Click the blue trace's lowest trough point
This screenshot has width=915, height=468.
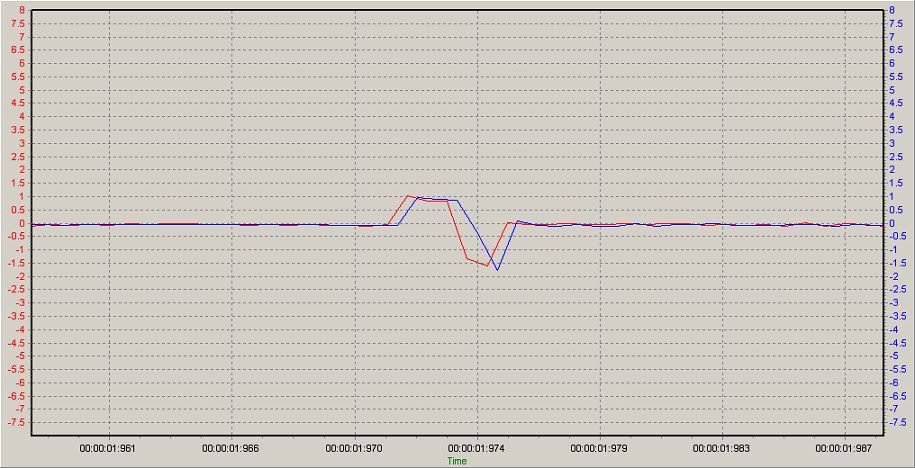click(497, 270)
